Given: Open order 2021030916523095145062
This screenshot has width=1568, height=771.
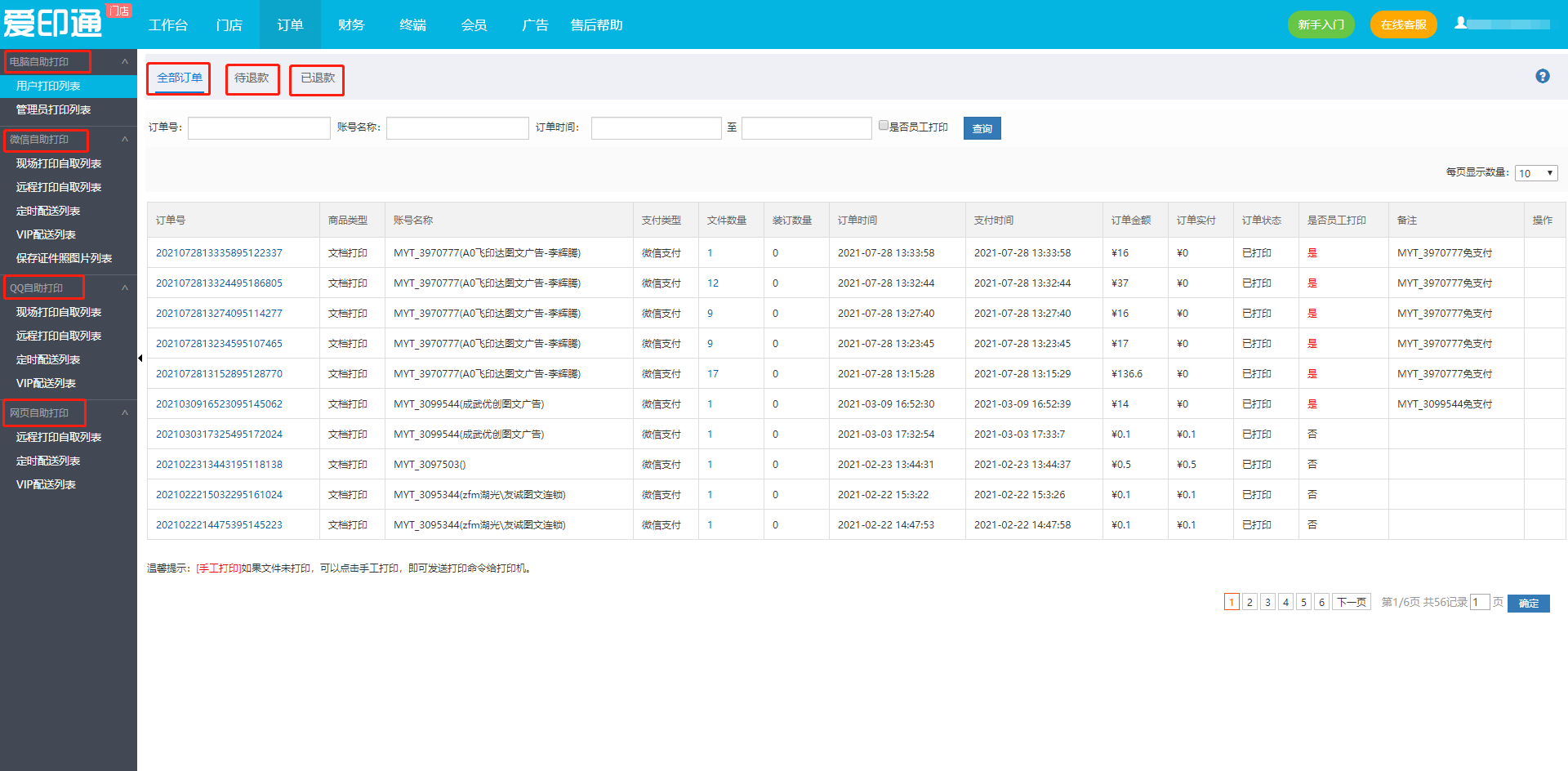Looking at the screenshot, I should (219, 404).
